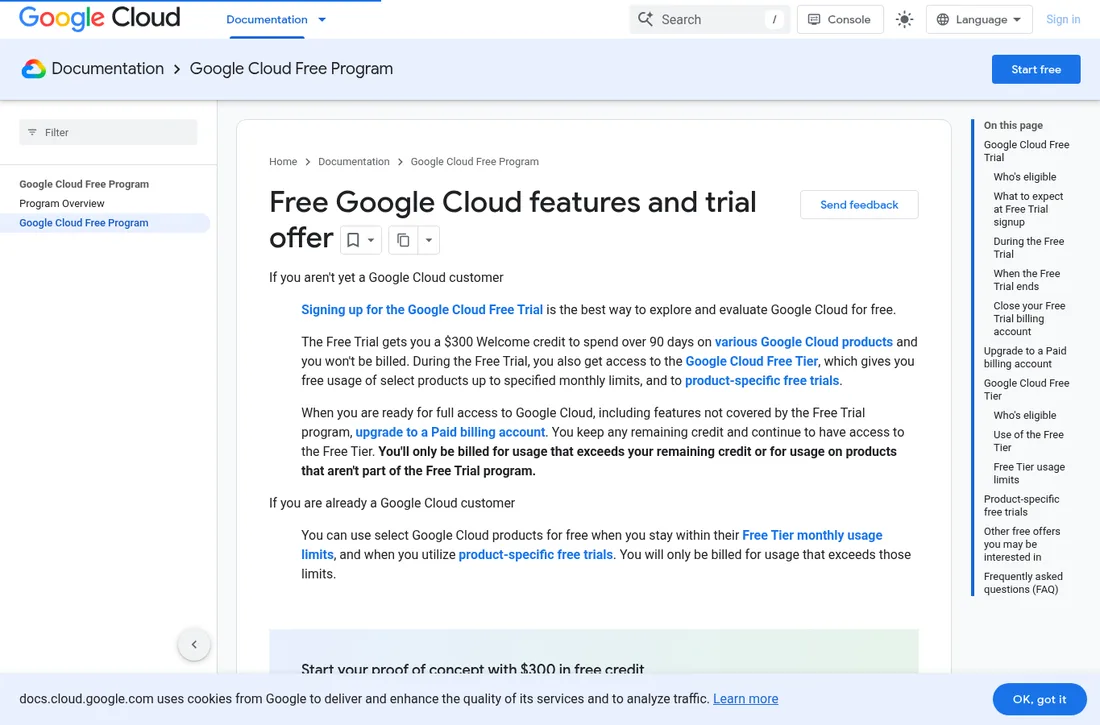The image size is (1100, 725).
Task: Jump to Product-specific free trials in page contents
Action: click(x=1021, y=505)
